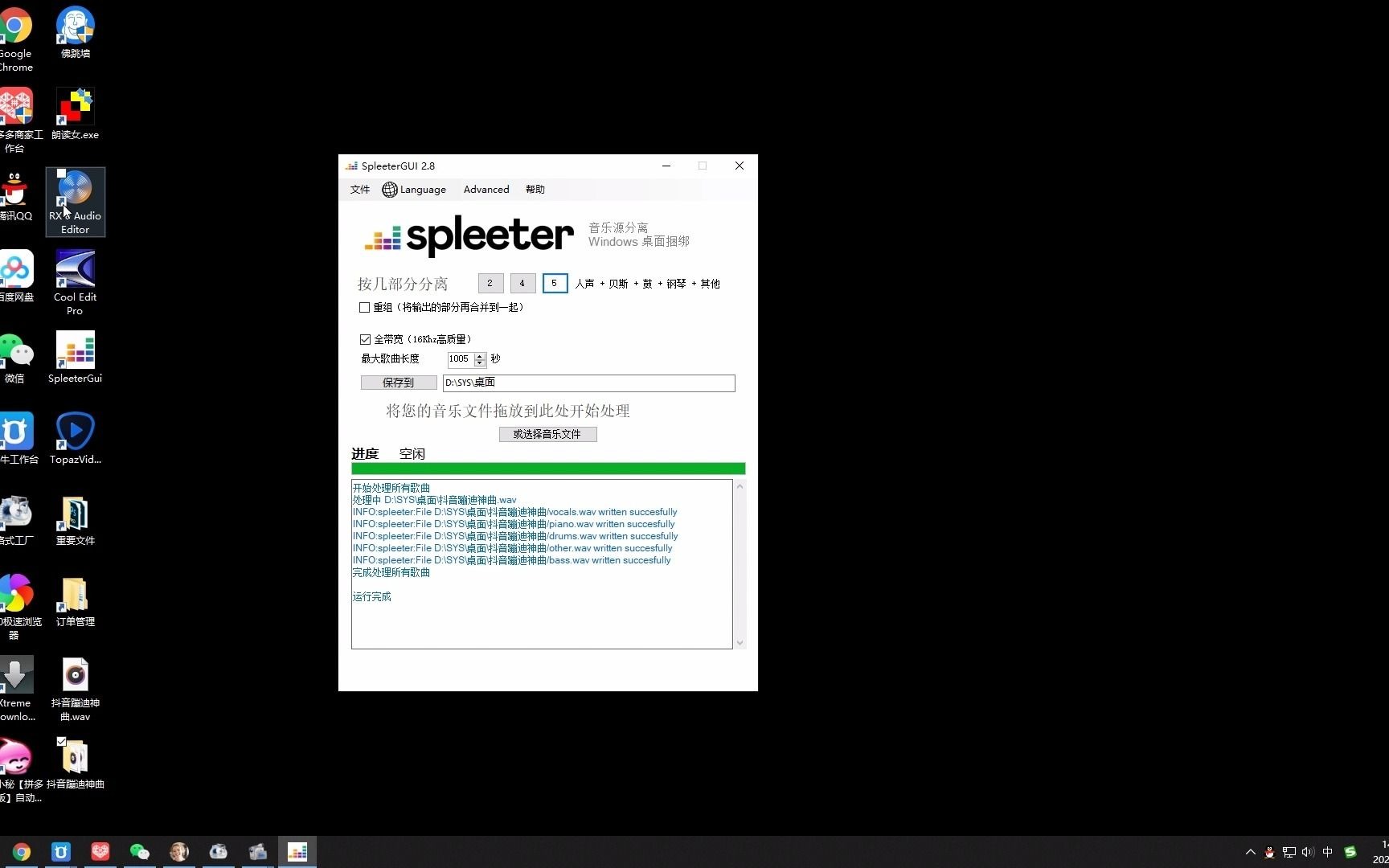This screenshot has height=868, width=1389.
Task: Select the SpleeterGui desktop shortcut
Action: click(x=75, y=358)
